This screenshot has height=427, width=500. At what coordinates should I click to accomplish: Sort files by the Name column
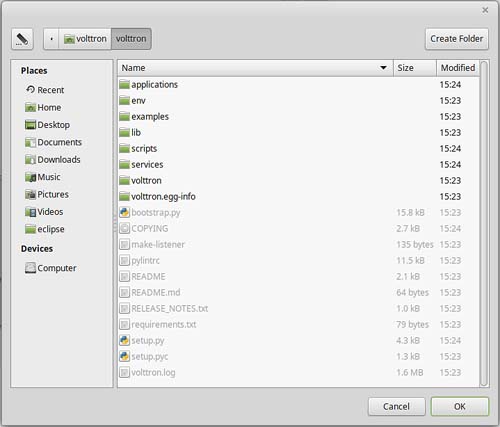point(255,68)
